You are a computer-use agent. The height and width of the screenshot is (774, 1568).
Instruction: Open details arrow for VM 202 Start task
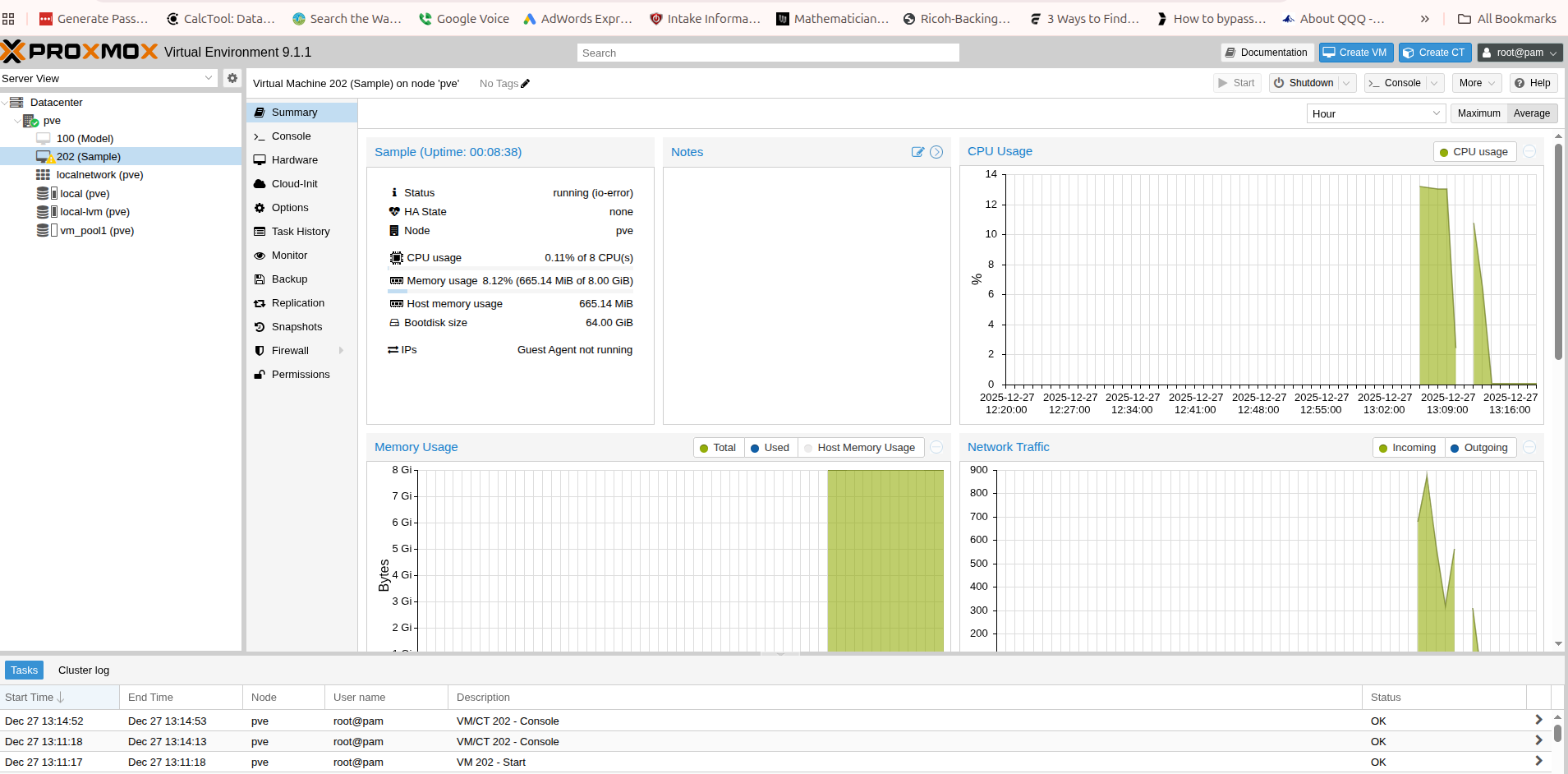pyautogui.click(x=1538, y=761)
